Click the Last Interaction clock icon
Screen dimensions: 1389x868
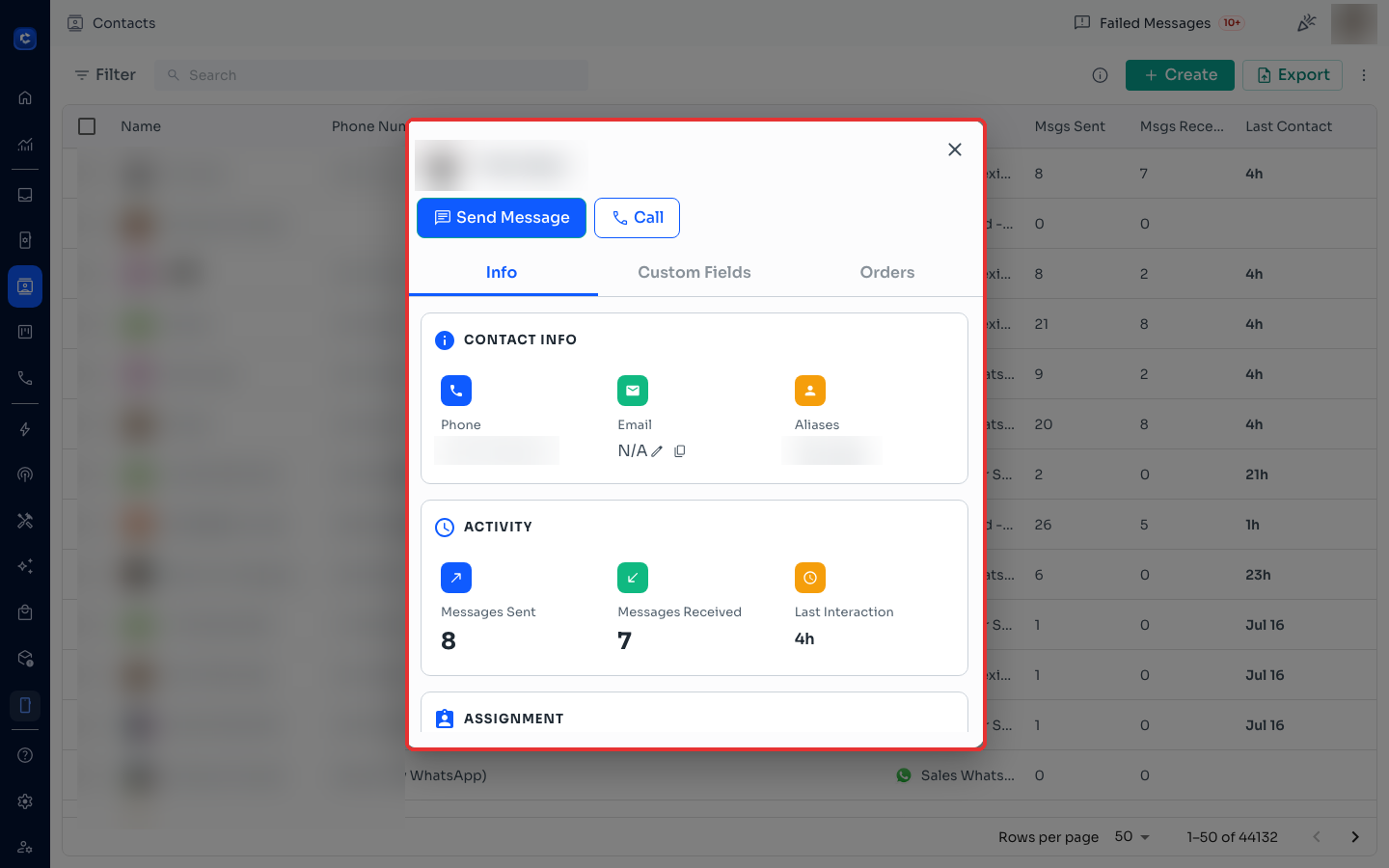click(x=810, y=578)
